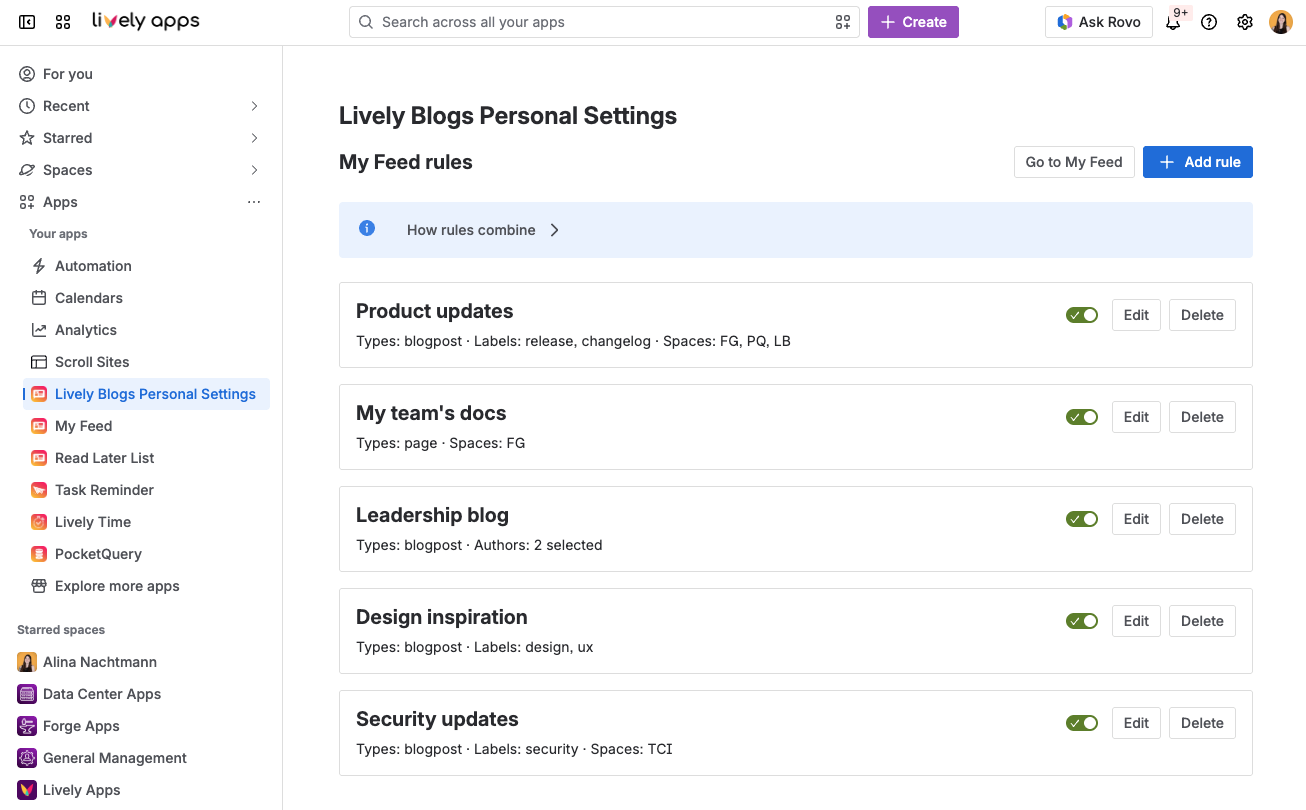Click the search across all apps field
Image resolution: width=1306 pixels, height=810 pixels.
click(x=604, y=22)
